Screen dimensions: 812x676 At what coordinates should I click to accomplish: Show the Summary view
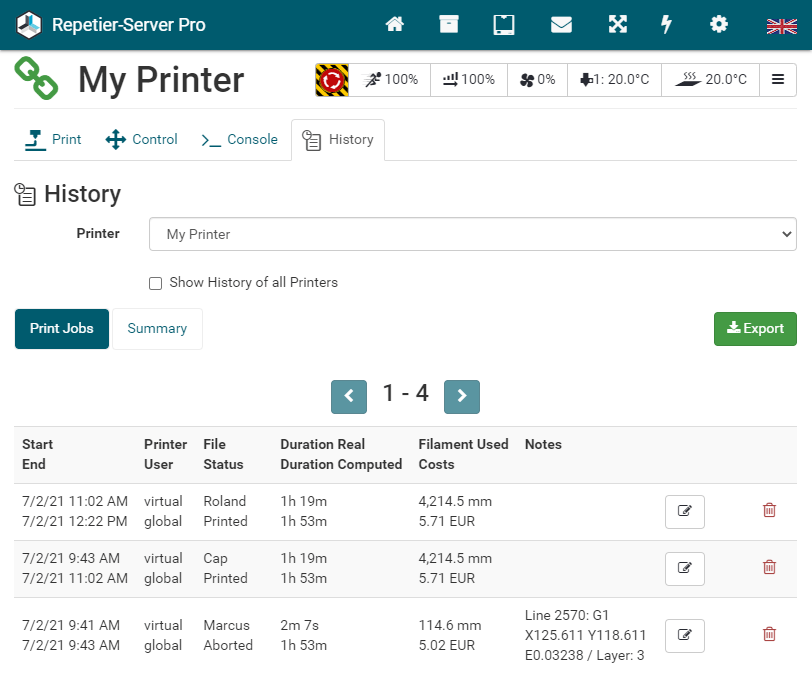pos(157,329)
